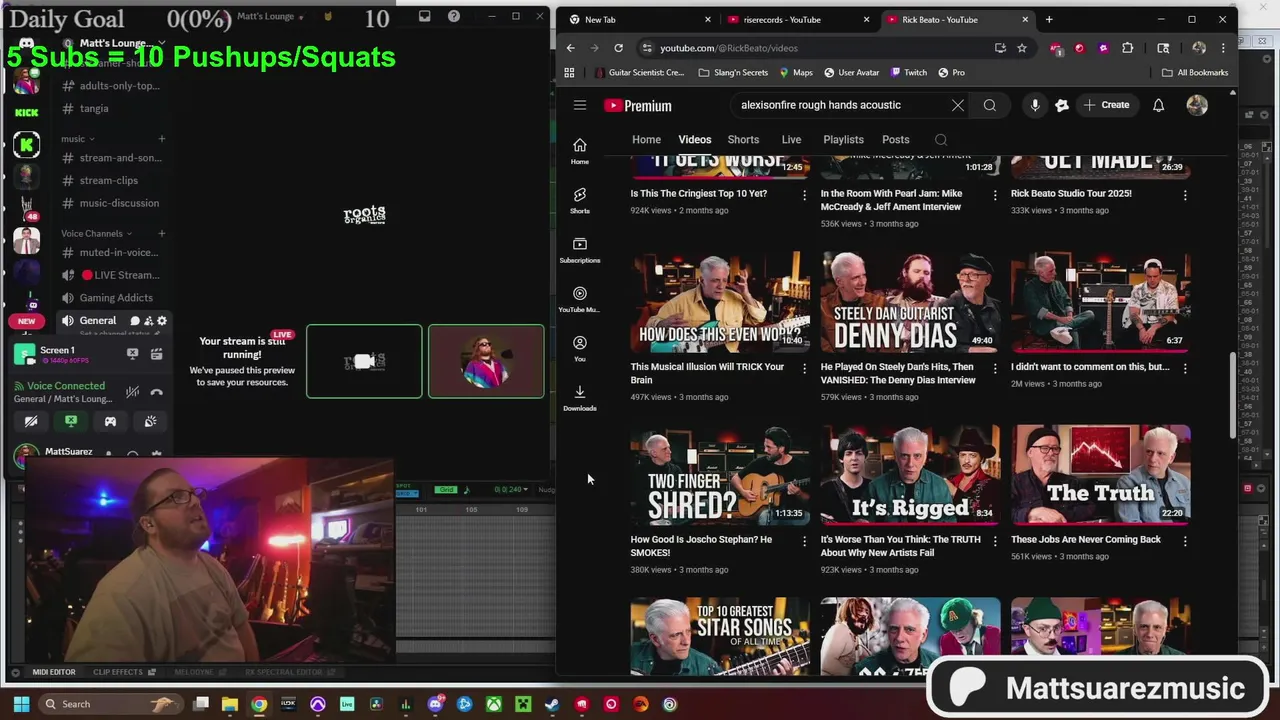This screenshot has width=1280, height=720.
Task: Toggle Discord screen share button
Action: pos(70,421)
